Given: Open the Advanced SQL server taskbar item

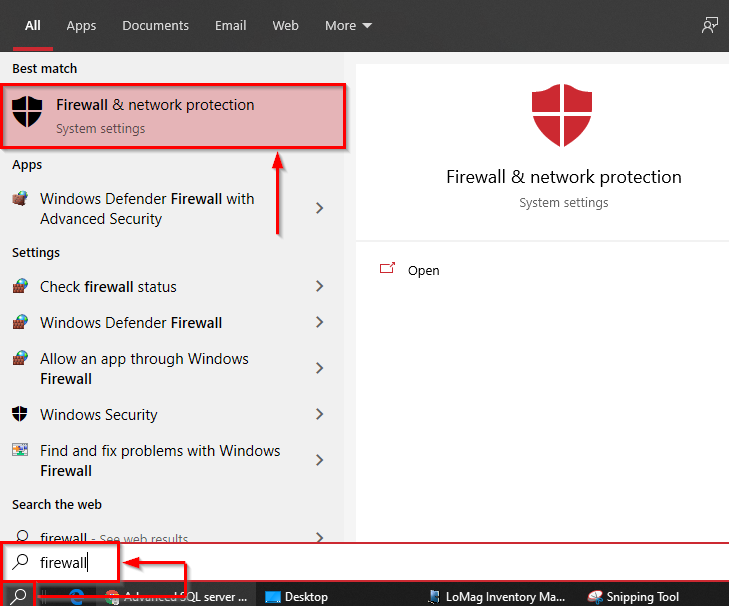Looking at the screenshot, I should [x=176, y=597].
